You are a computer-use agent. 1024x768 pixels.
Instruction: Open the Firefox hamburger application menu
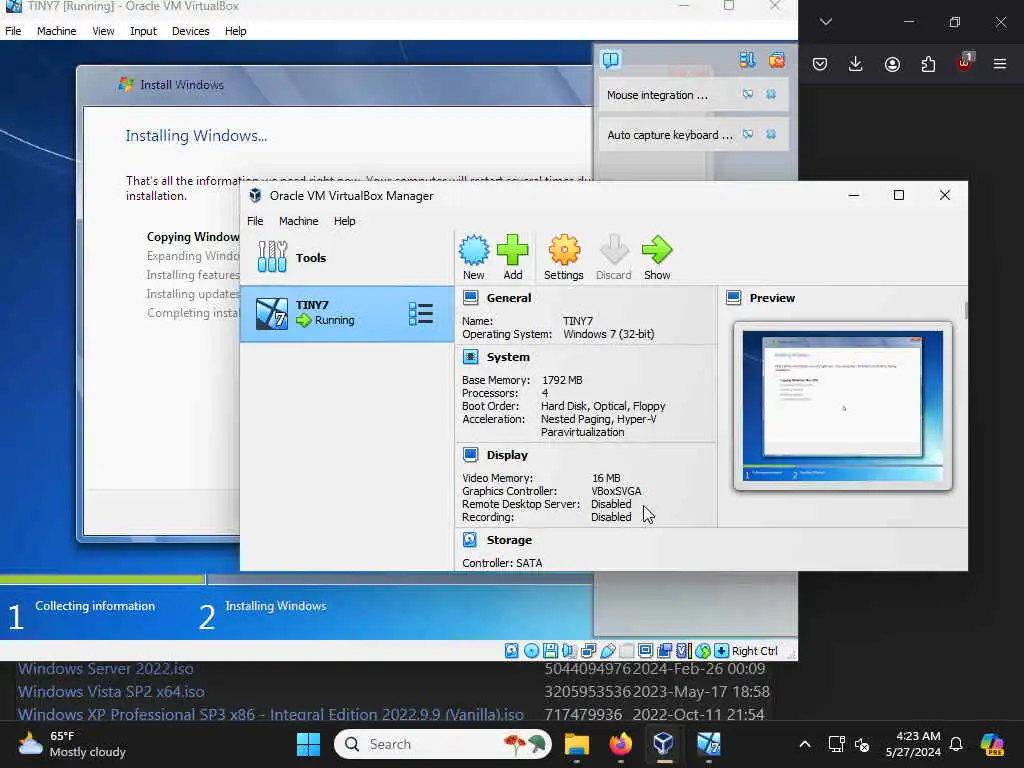(x=1000, y=64)
